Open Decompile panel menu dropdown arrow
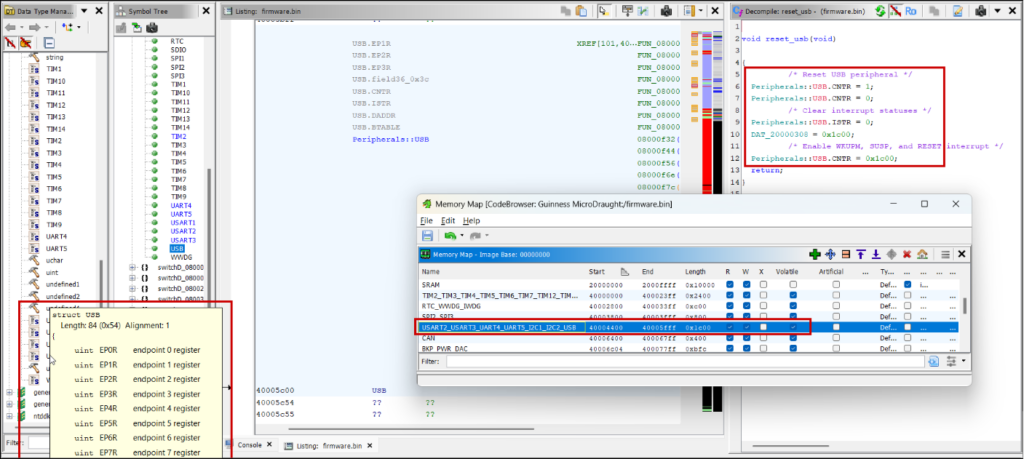This screenshot has height=459, width=1024. (x=996, y=10)
